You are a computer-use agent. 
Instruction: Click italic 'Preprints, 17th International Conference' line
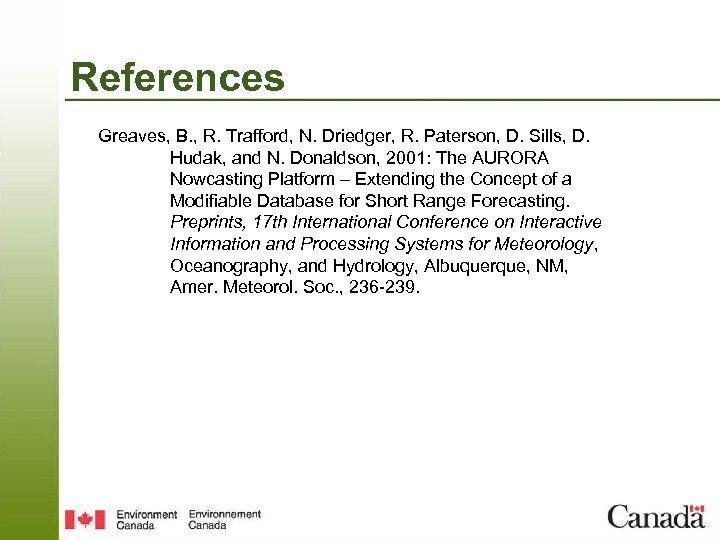(x=386, y=222)
